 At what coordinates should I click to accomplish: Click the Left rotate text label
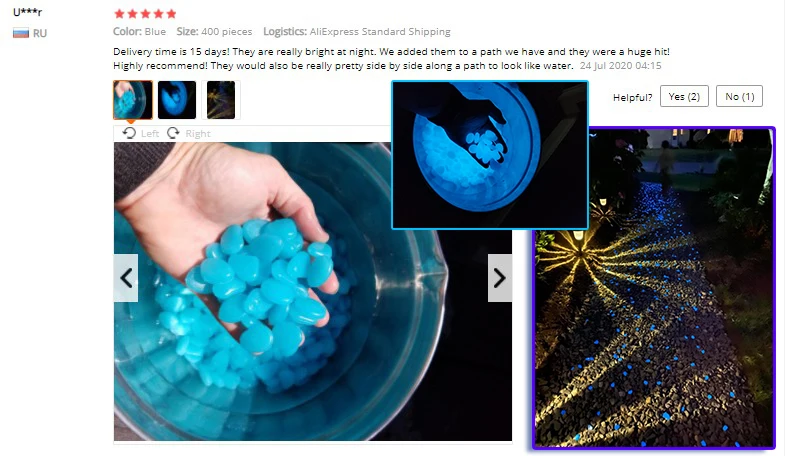pyautogui.click(x=150, y=134)
